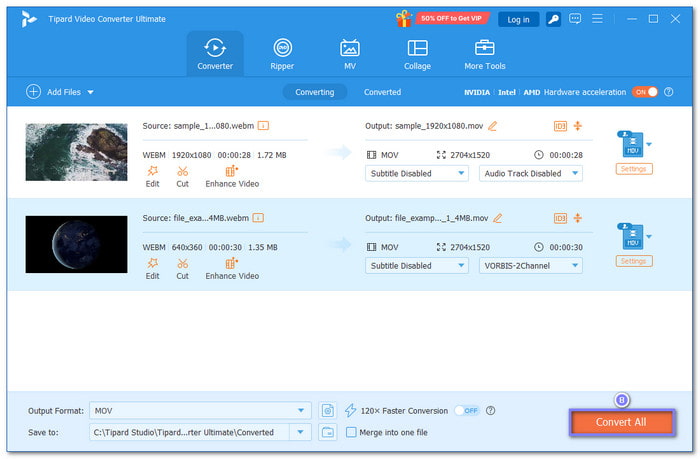Toggle Hardware acceleration switch off
The image size is (700, 459).
(645, 92)
